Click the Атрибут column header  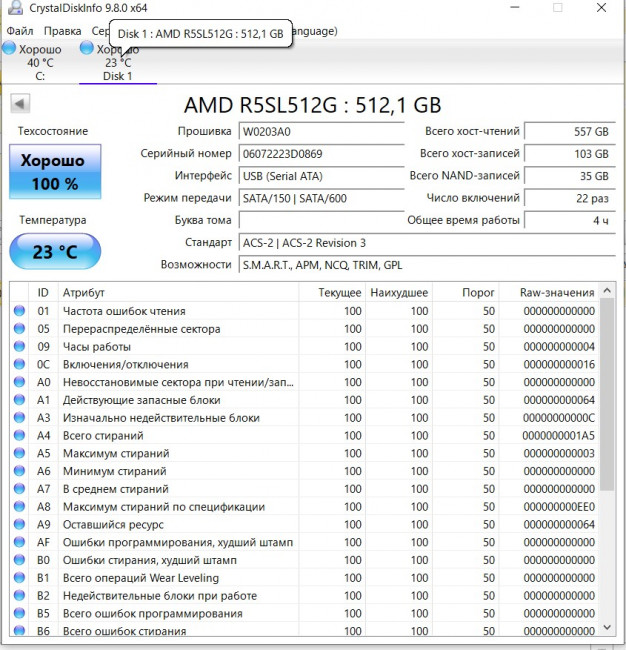pyautogui.click(x=178, y=292)
